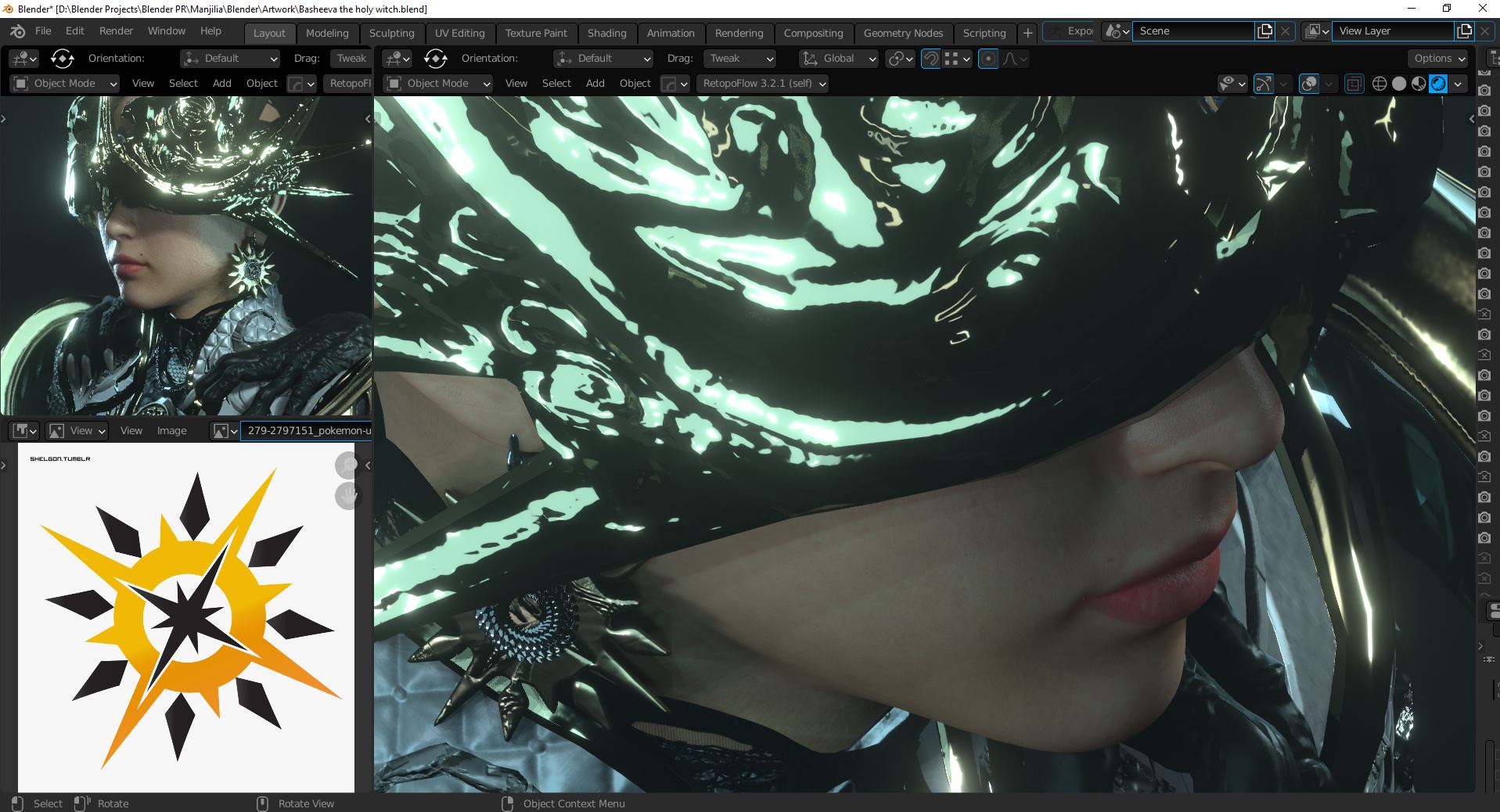Open Tweak drag dropdown in main viewport
This screenshot has height=812, width=1500.
tap(739, 59)
